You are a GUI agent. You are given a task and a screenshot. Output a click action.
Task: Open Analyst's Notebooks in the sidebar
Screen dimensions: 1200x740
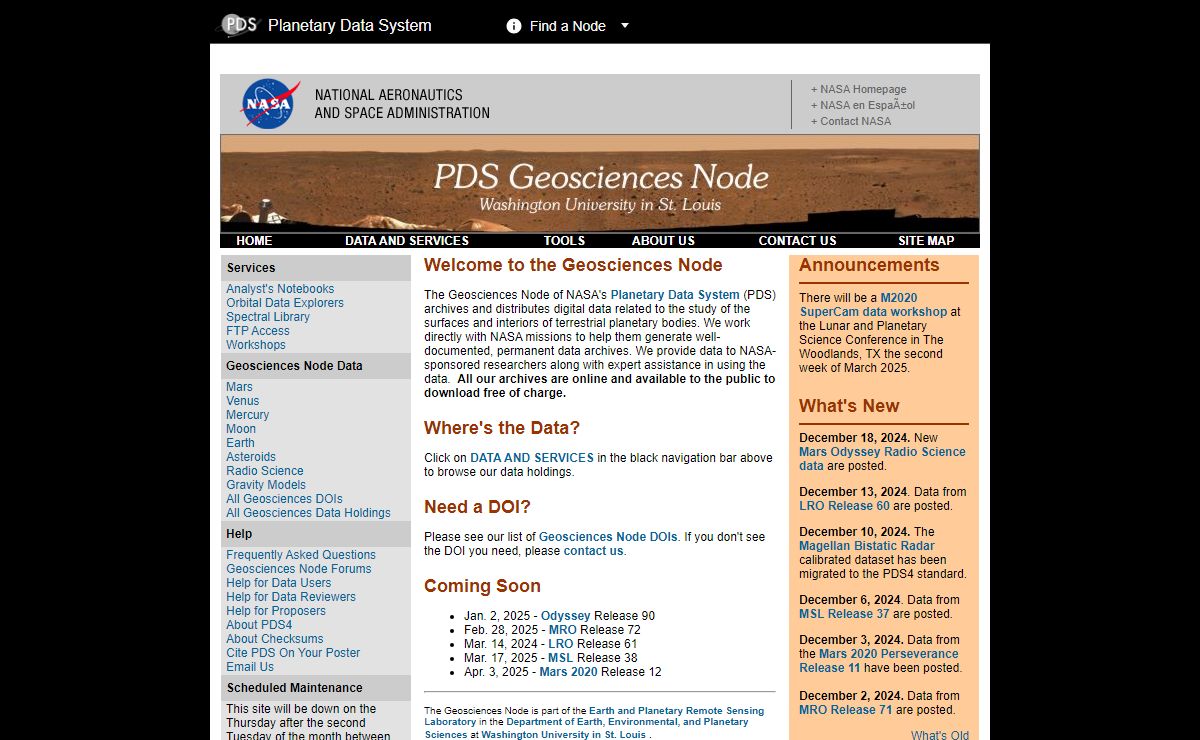point(280,289)
